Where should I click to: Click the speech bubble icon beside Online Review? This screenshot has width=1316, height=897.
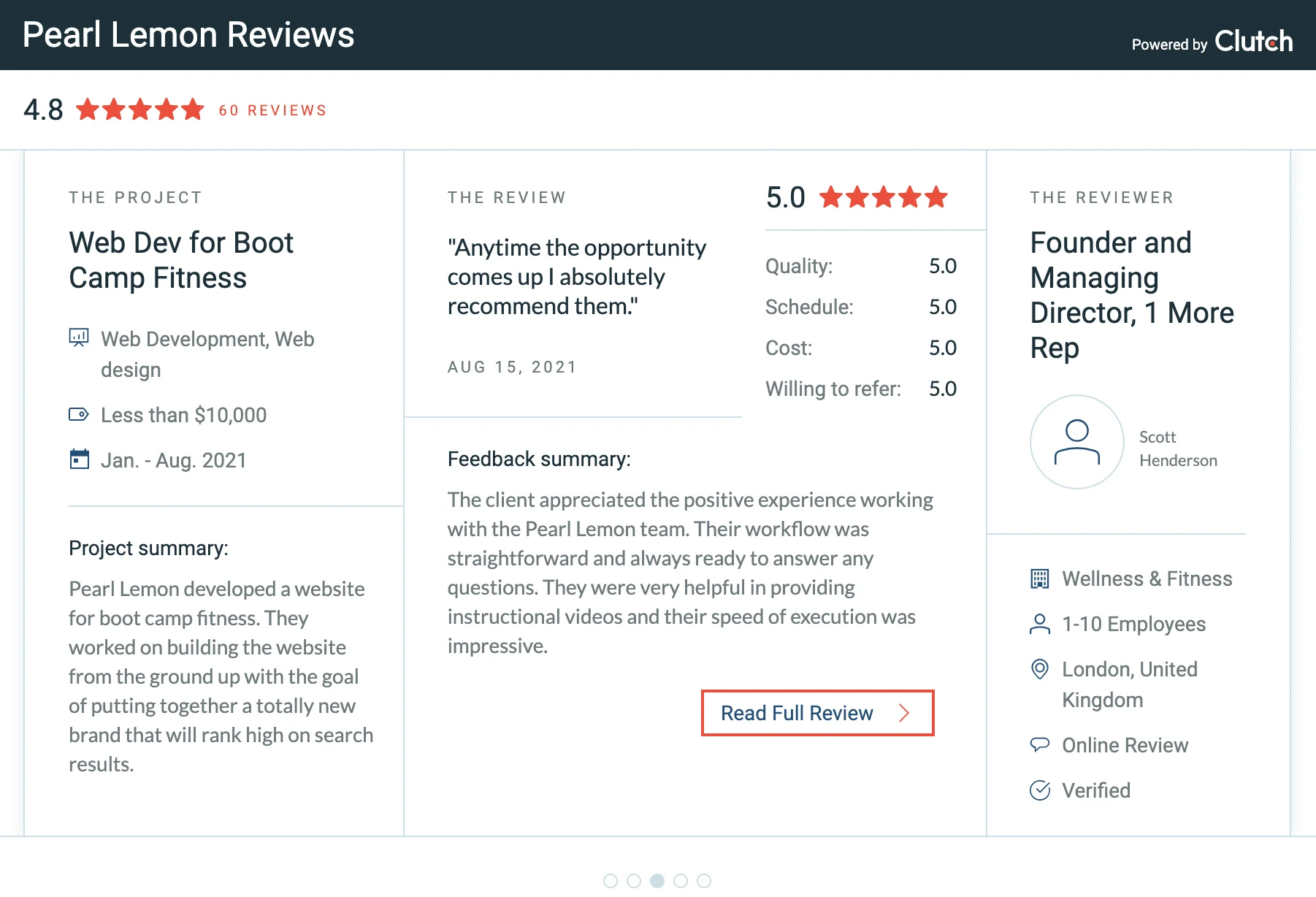coord(1039,745)
